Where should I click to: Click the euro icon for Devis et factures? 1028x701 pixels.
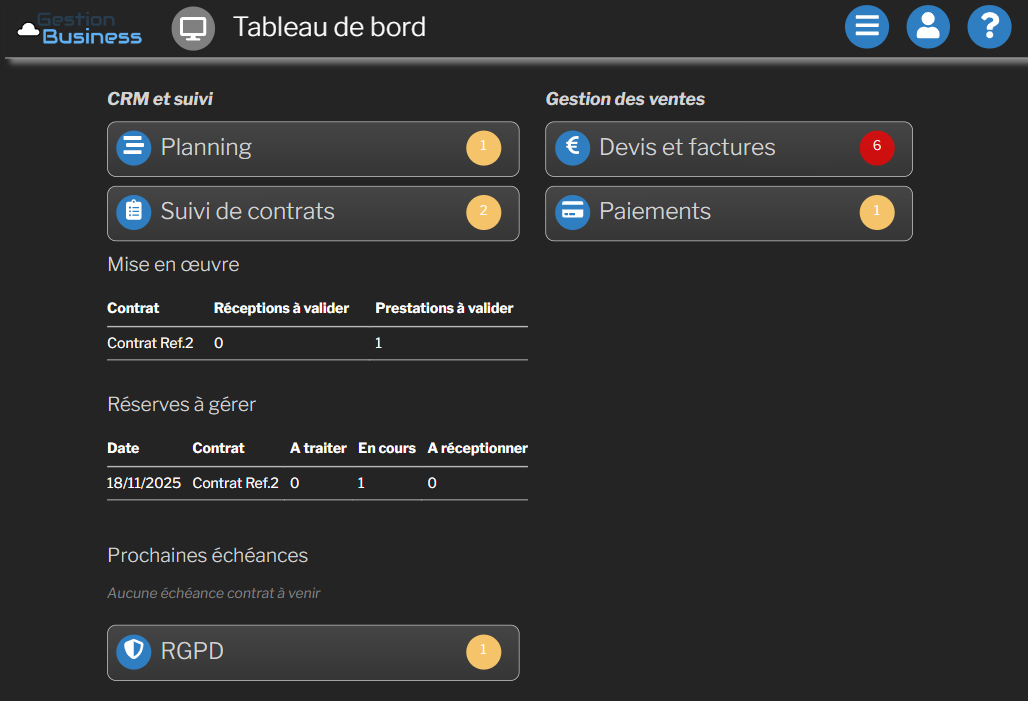[572, 148]
